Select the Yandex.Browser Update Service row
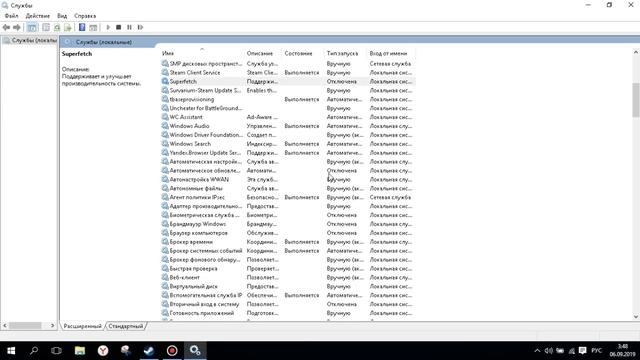 (x=288, y=153)
